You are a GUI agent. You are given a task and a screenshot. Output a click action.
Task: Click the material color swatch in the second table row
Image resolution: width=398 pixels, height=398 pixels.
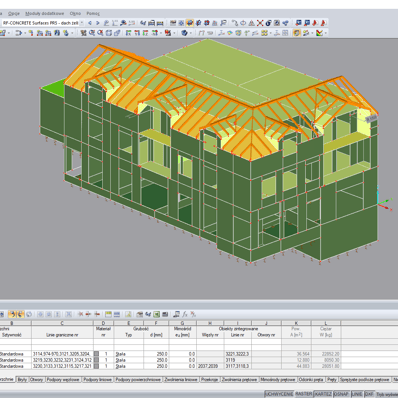pos(96,360)
